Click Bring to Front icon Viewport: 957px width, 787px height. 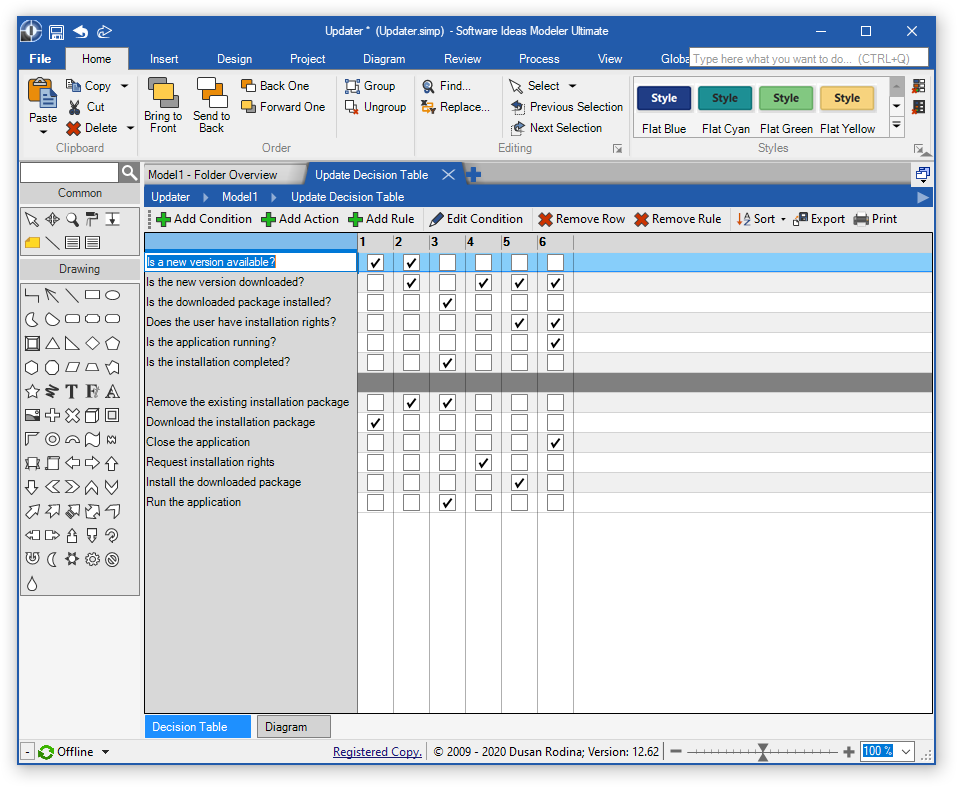(x=163, y=92)
